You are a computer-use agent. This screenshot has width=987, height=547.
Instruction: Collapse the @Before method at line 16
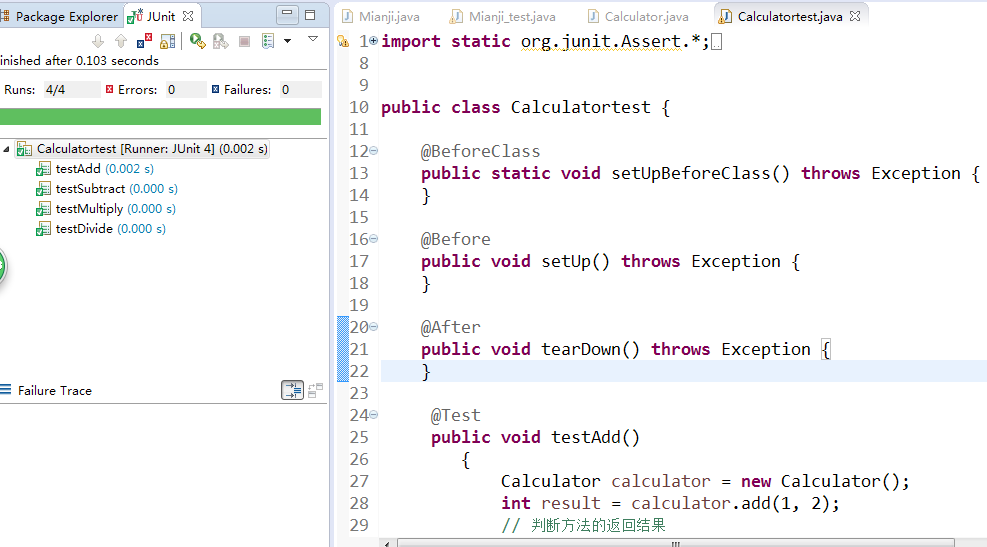click(373, 239)
